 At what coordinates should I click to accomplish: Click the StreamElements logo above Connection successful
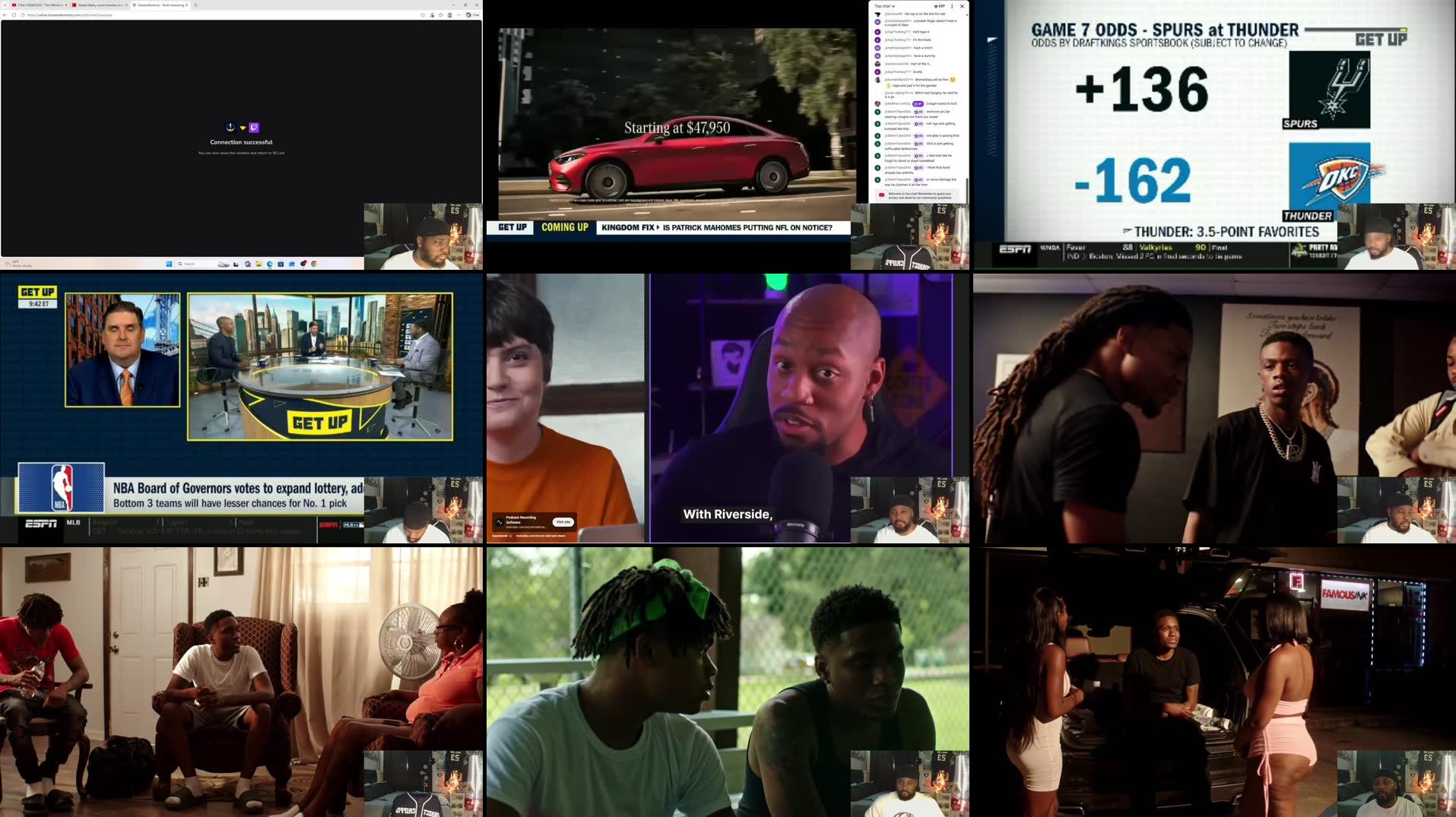(230, 128)
